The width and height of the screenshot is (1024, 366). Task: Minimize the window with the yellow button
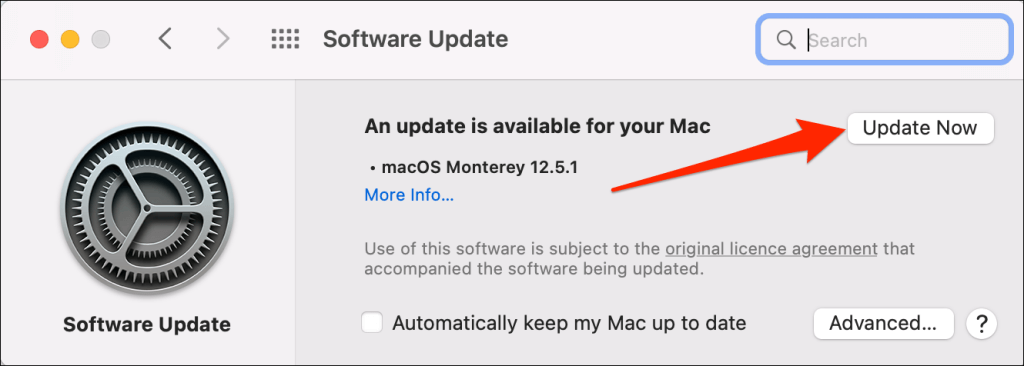[x=70, y=39]
